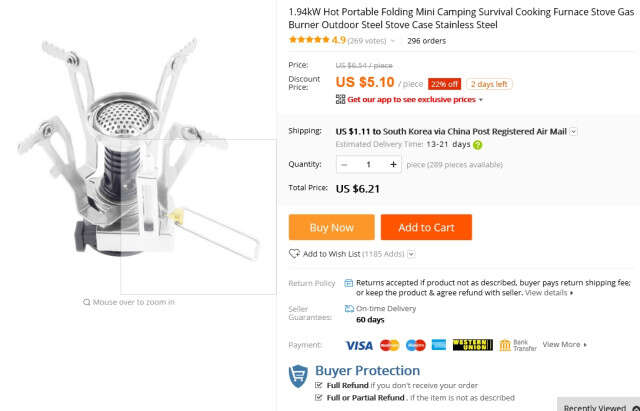The height and width of the screenshot is (411, 640).
Task: Click the Add to Cart button
Action: click(426, 227)
